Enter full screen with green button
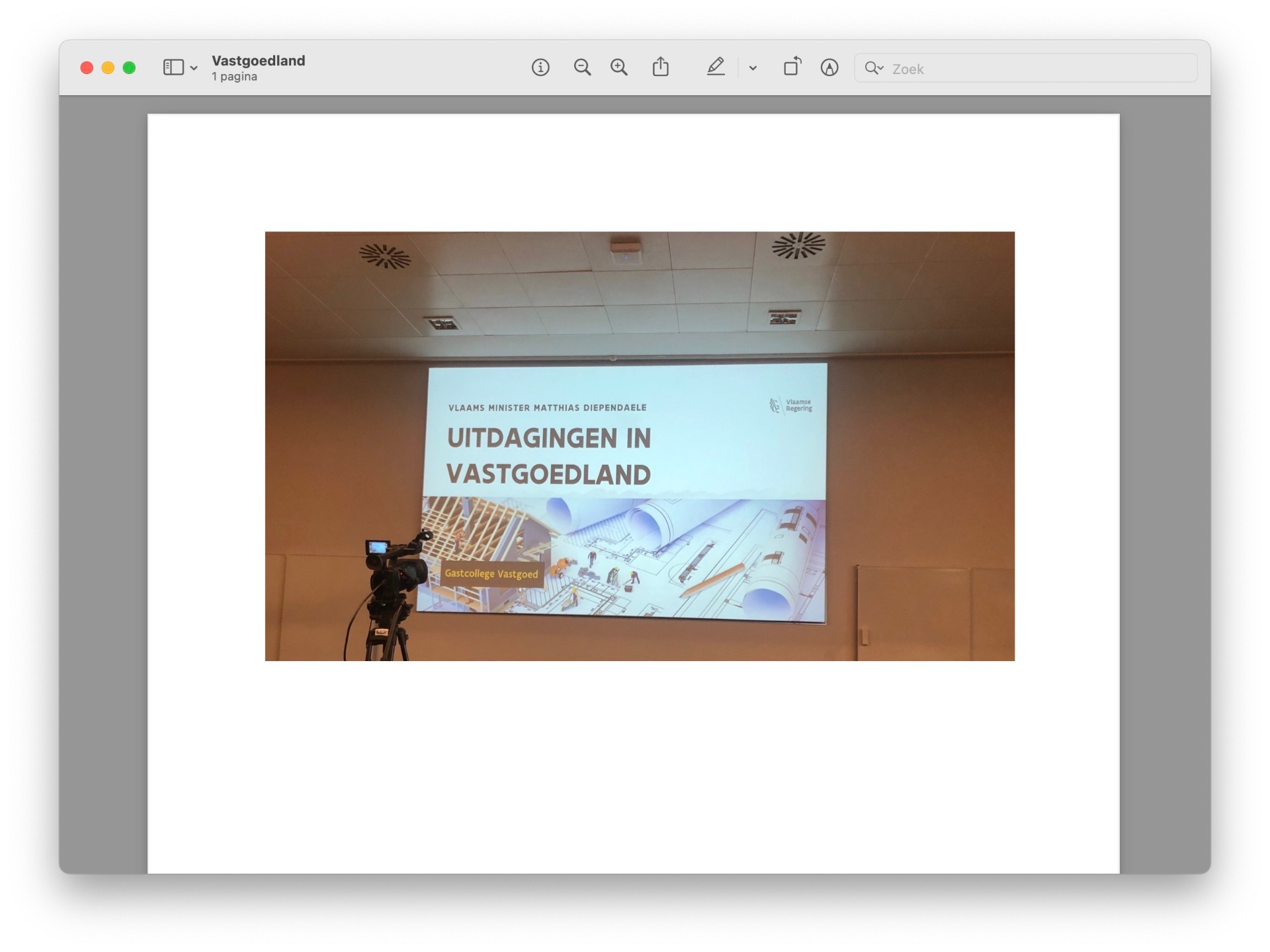 point(129,67)
